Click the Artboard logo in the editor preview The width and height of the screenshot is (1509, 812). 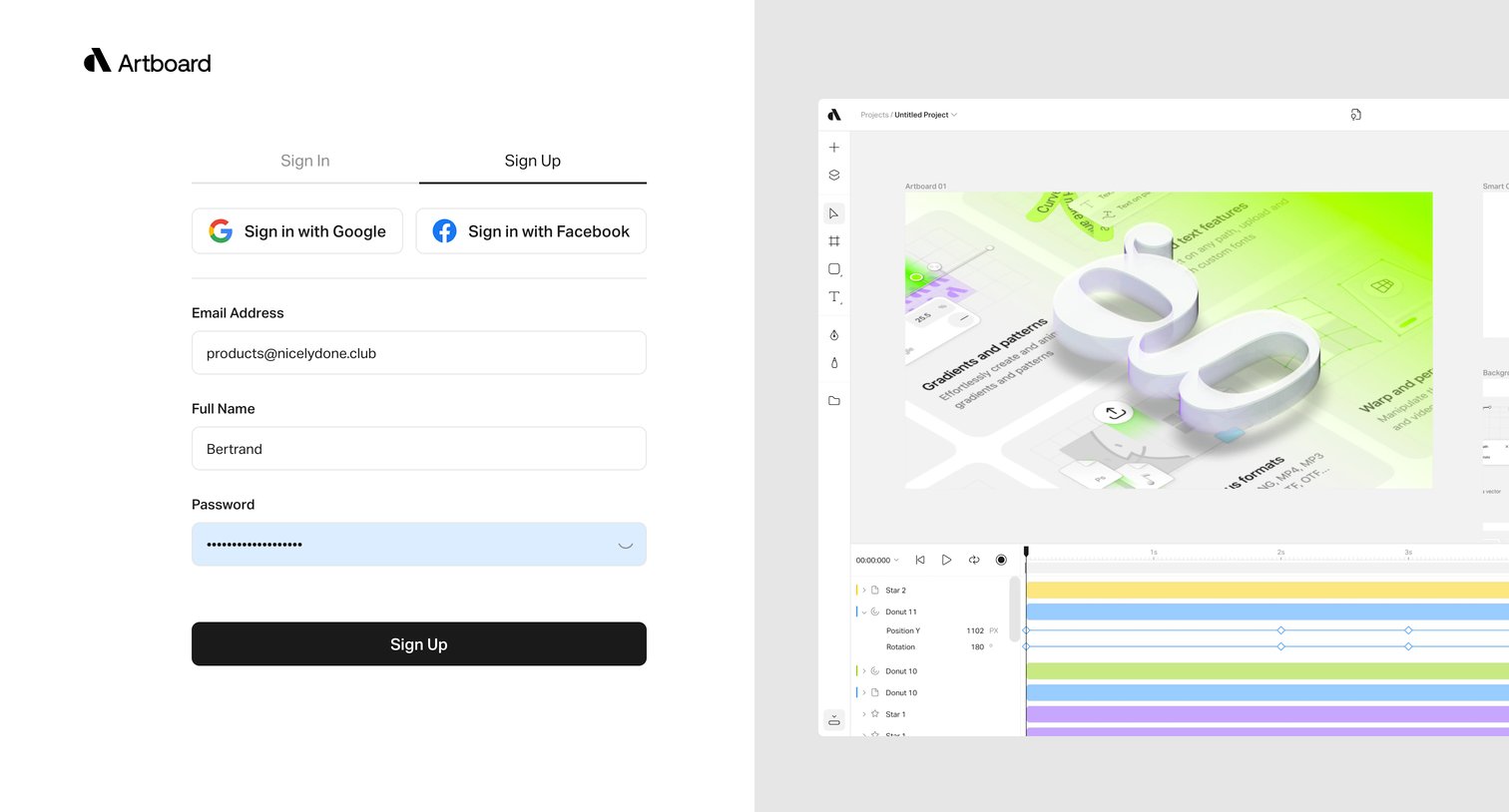tap(834, 115)
